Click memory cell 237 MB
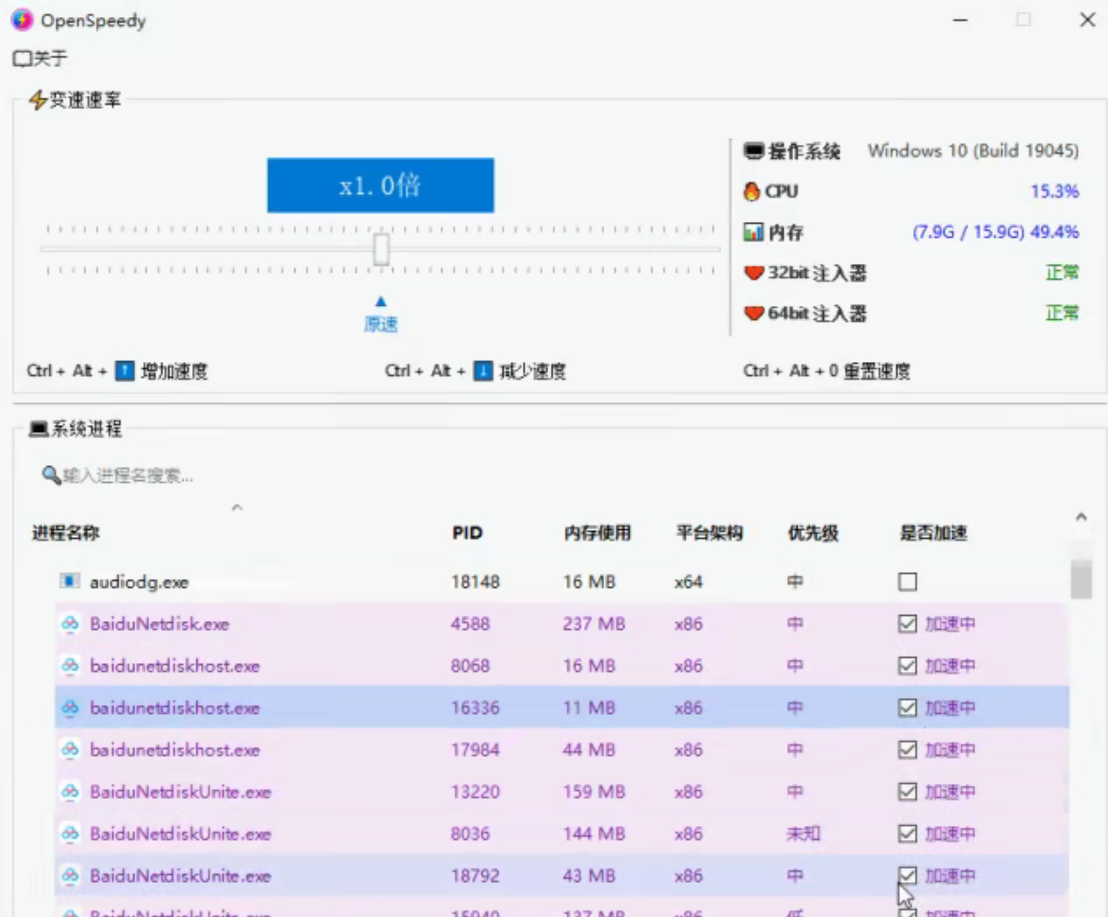The image size is (1108, 917). tap(594, 624)
